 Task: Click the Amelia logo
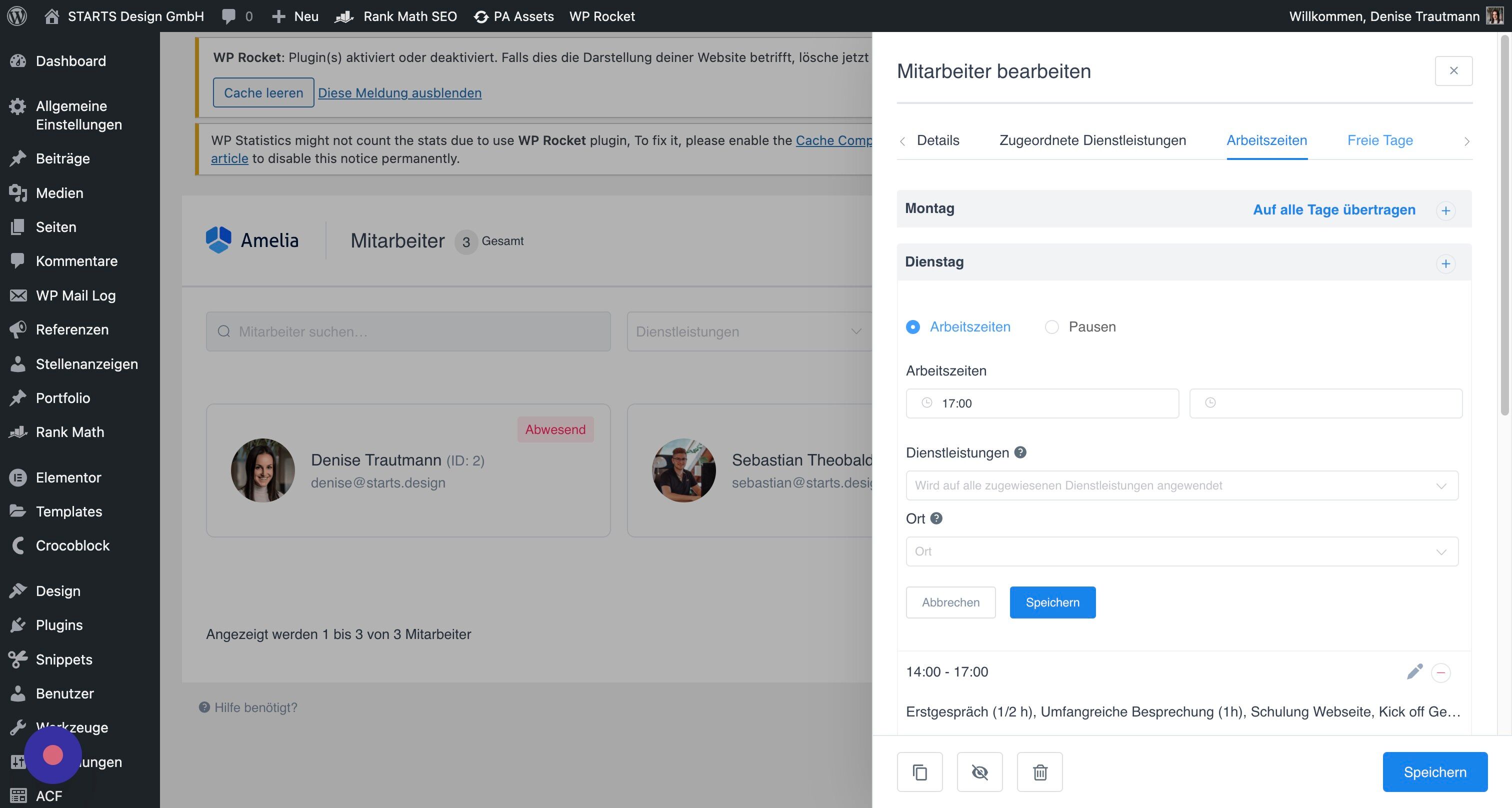[x=252, y=240]
